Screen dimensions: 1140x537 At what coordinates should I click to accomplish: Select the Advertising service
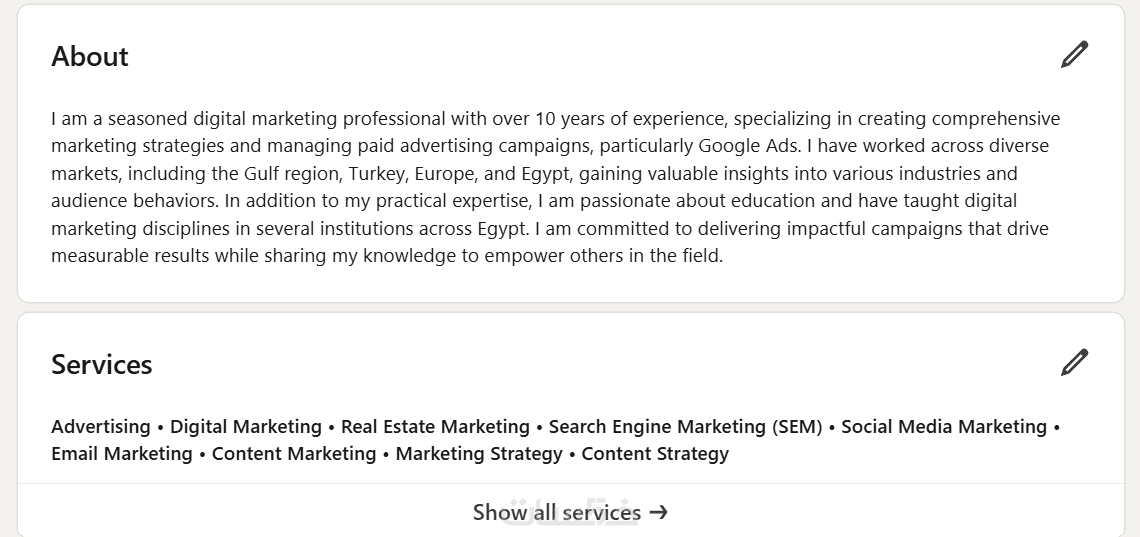pyautogui.click(x=101, y=427)
